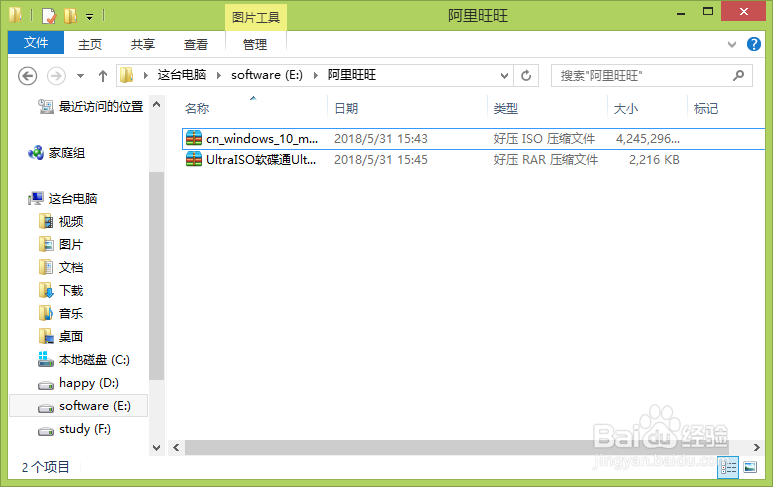The image size is (773, 487).
Task: Click software (E:) in the address breadcrumb
Action: coord(267,75)
